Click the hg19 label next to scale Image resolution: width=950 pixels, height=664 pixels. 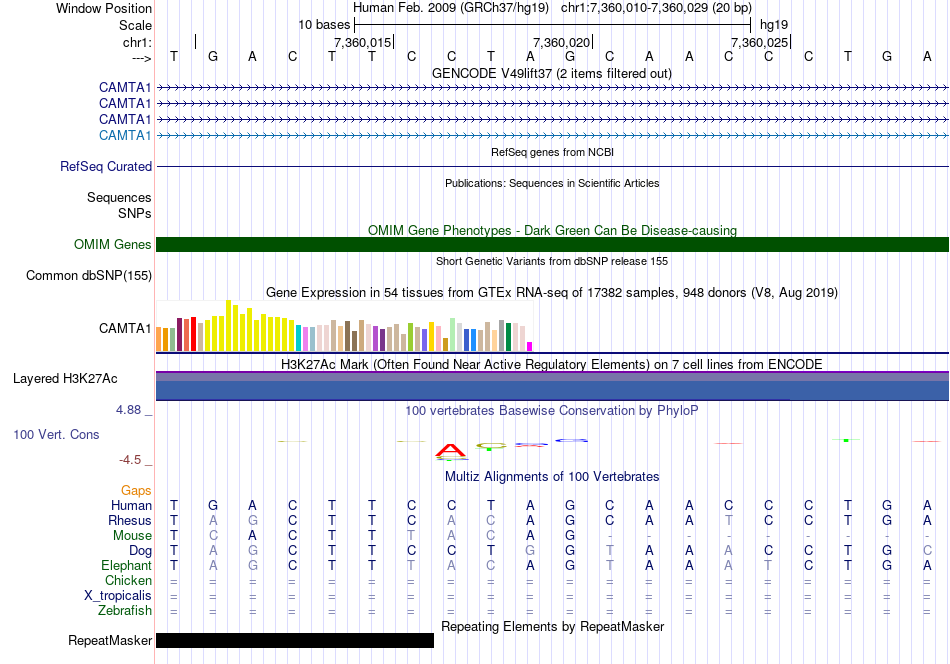774,25
